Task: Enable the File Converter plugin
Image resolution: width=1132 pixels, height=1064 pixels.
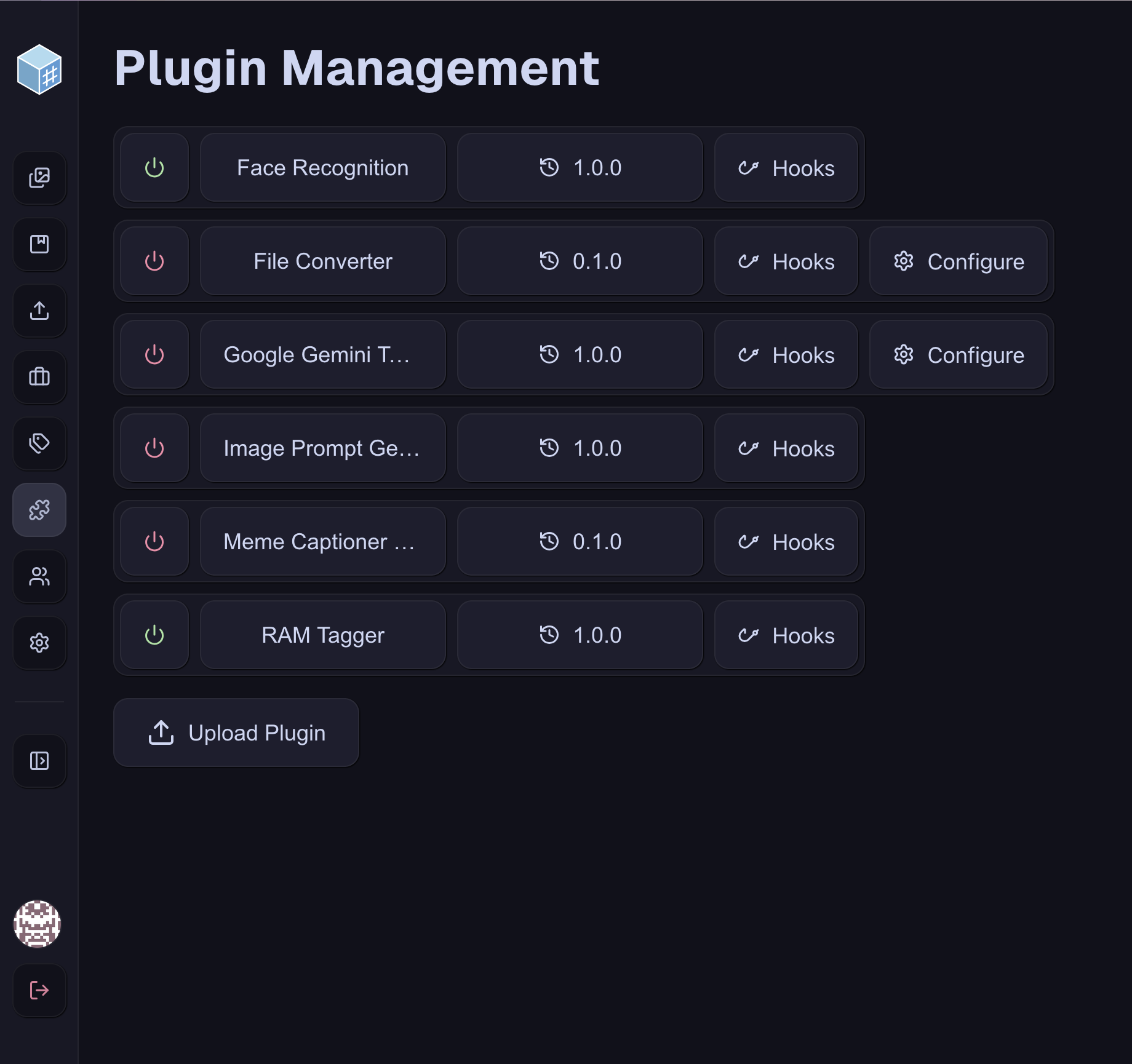Action: (x=154, y=261)
